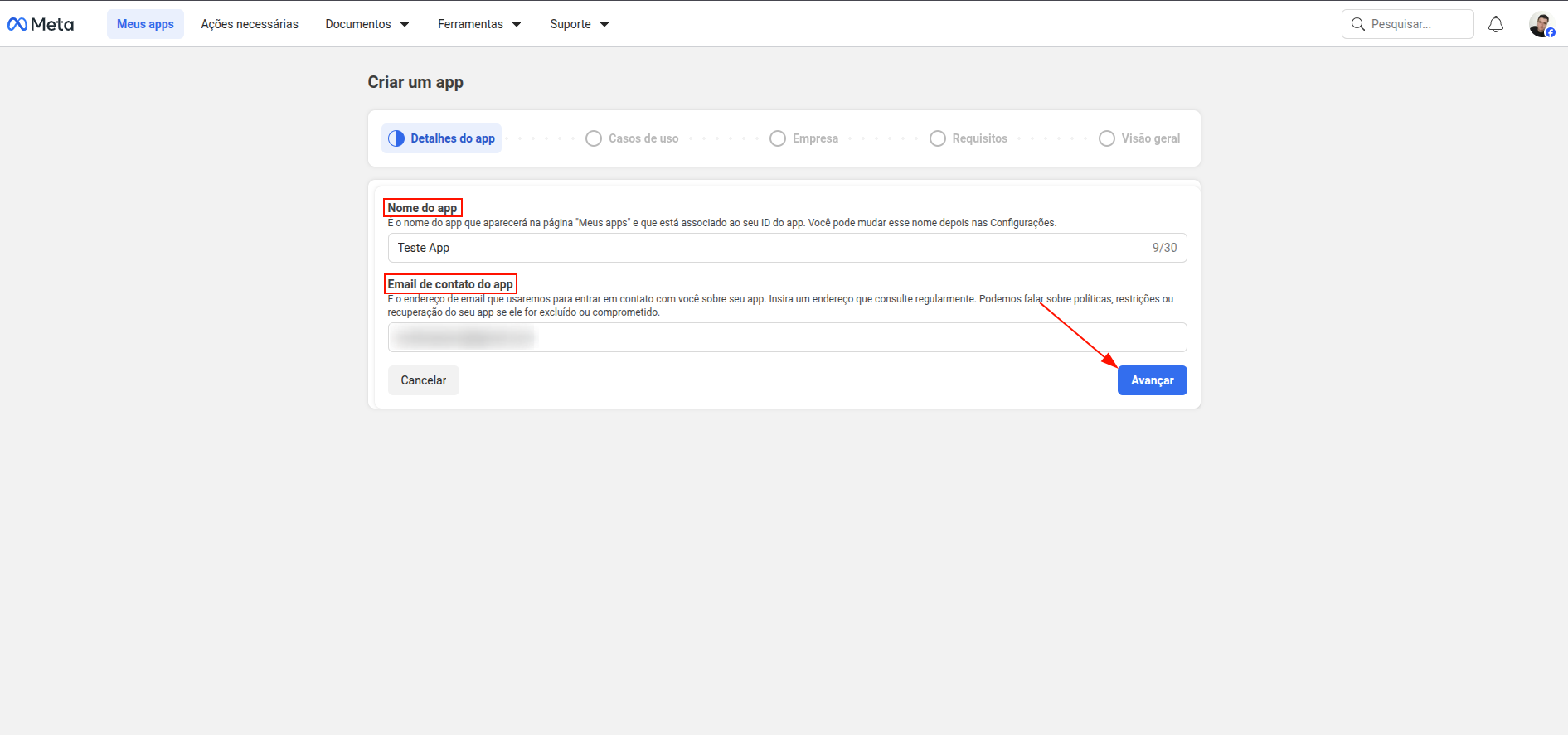Click the half-filled Detalhes do app step icon

coord(396,138)
